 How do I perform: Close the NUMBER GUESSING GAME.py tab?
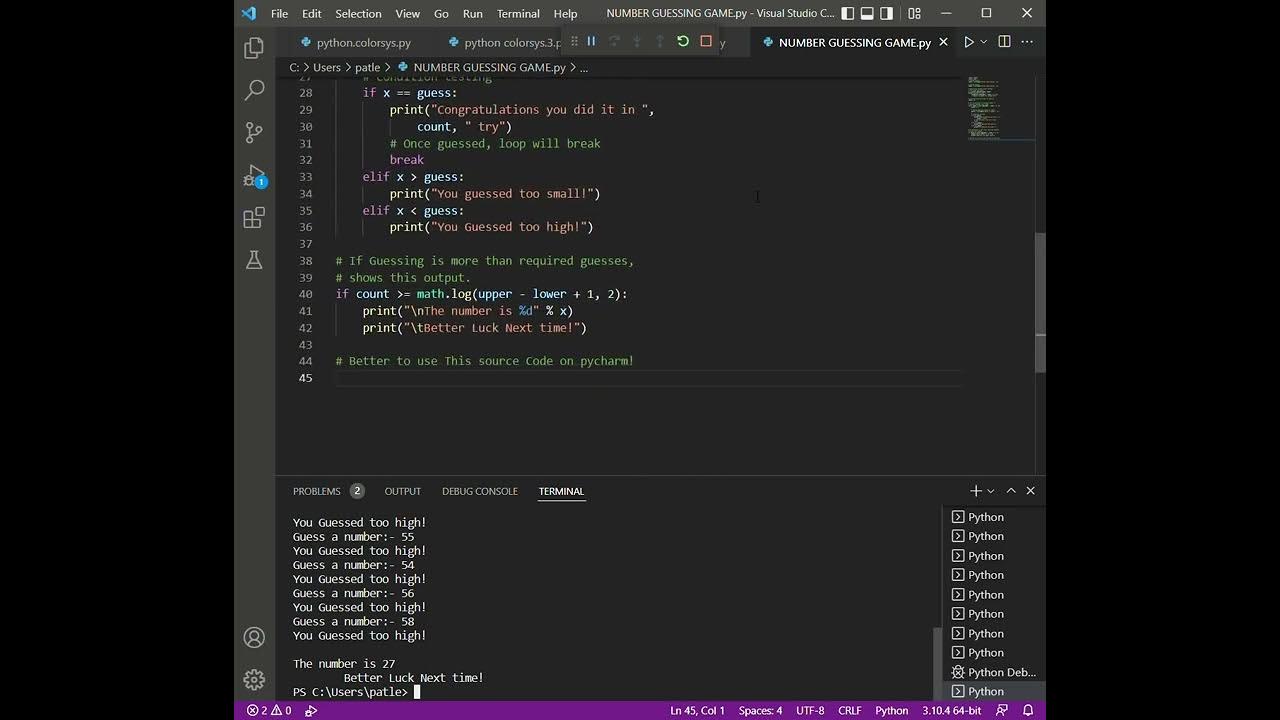pos(943,42)
